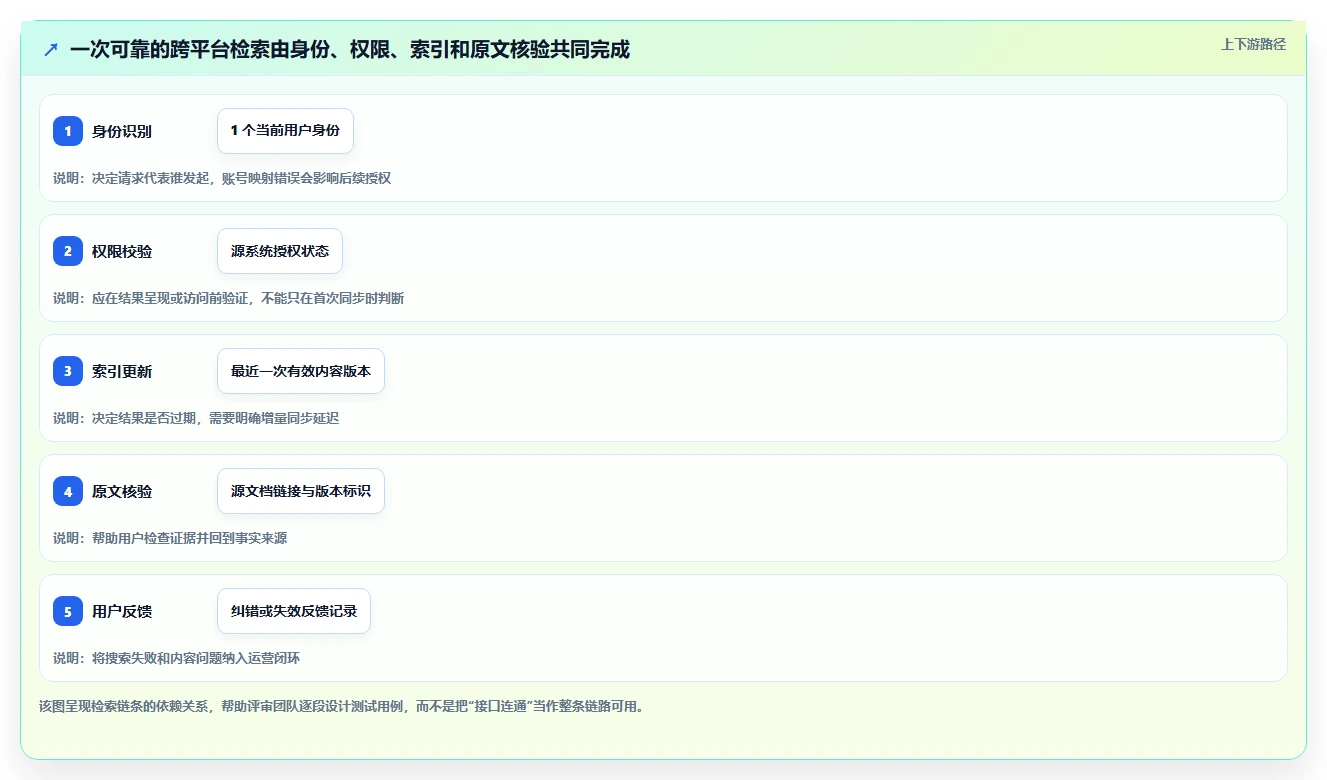Image resolution: width=1327 pixels, height=780 pixels.
Task: Click the note 帮助用户检查证据并回到事实来源
Action: point(190,538)
